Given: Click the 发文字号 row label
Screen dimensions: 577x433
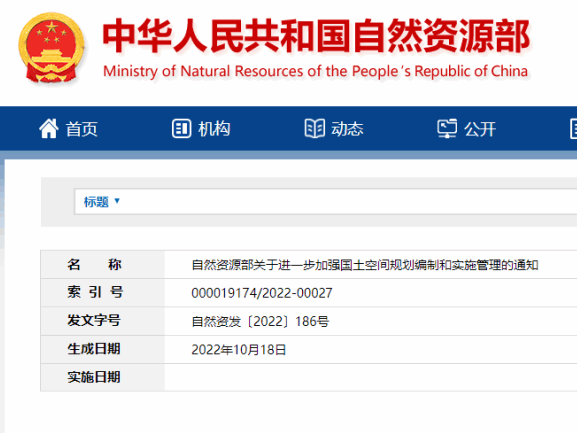Looking at the screenshot, I should [x=94, y=320].
